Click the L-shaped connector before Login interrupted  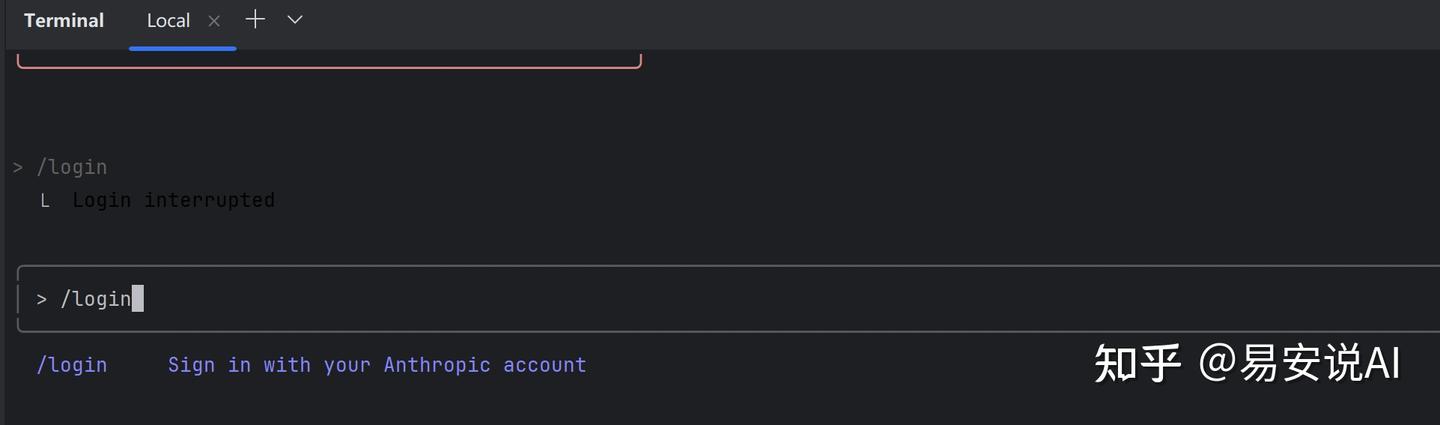point(45,201)
